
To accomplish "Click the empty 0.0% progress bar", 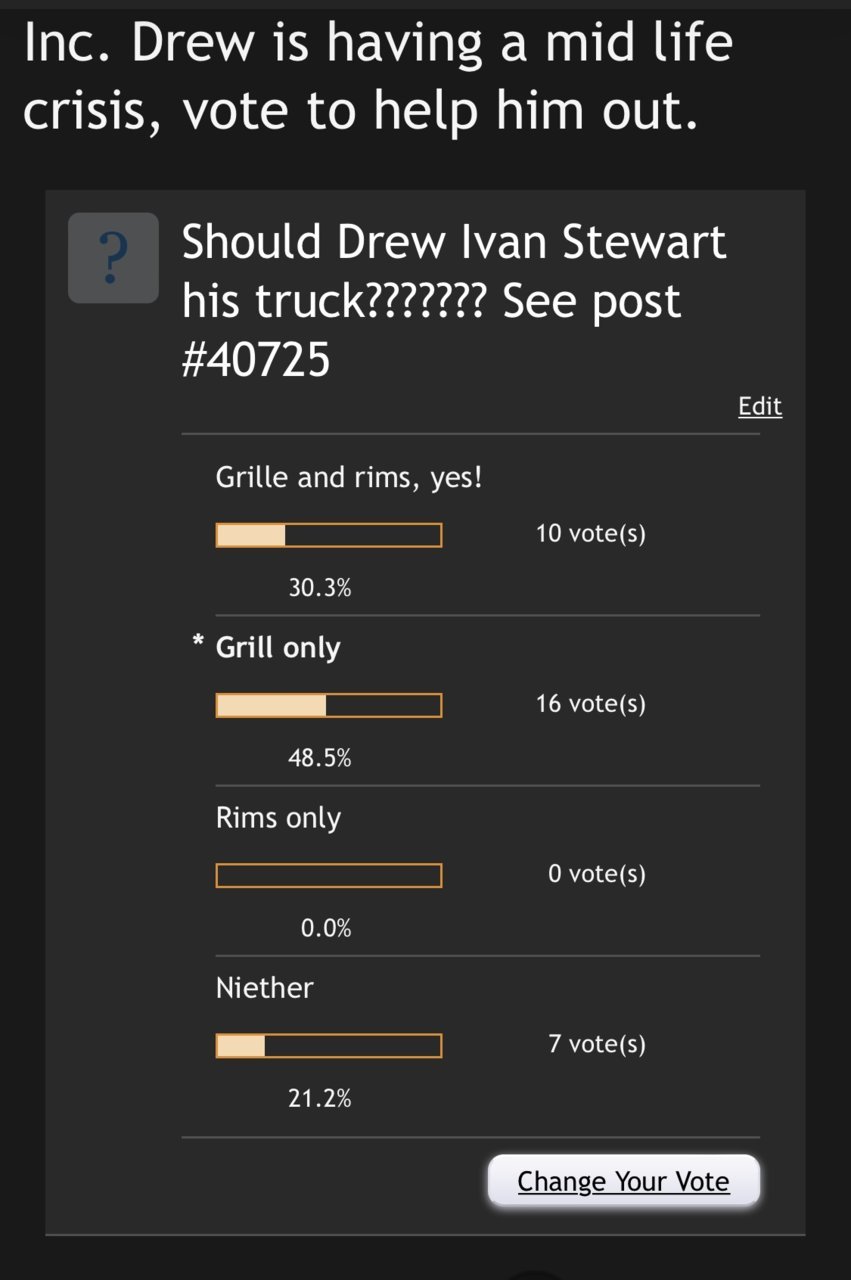I will point(329,876).
